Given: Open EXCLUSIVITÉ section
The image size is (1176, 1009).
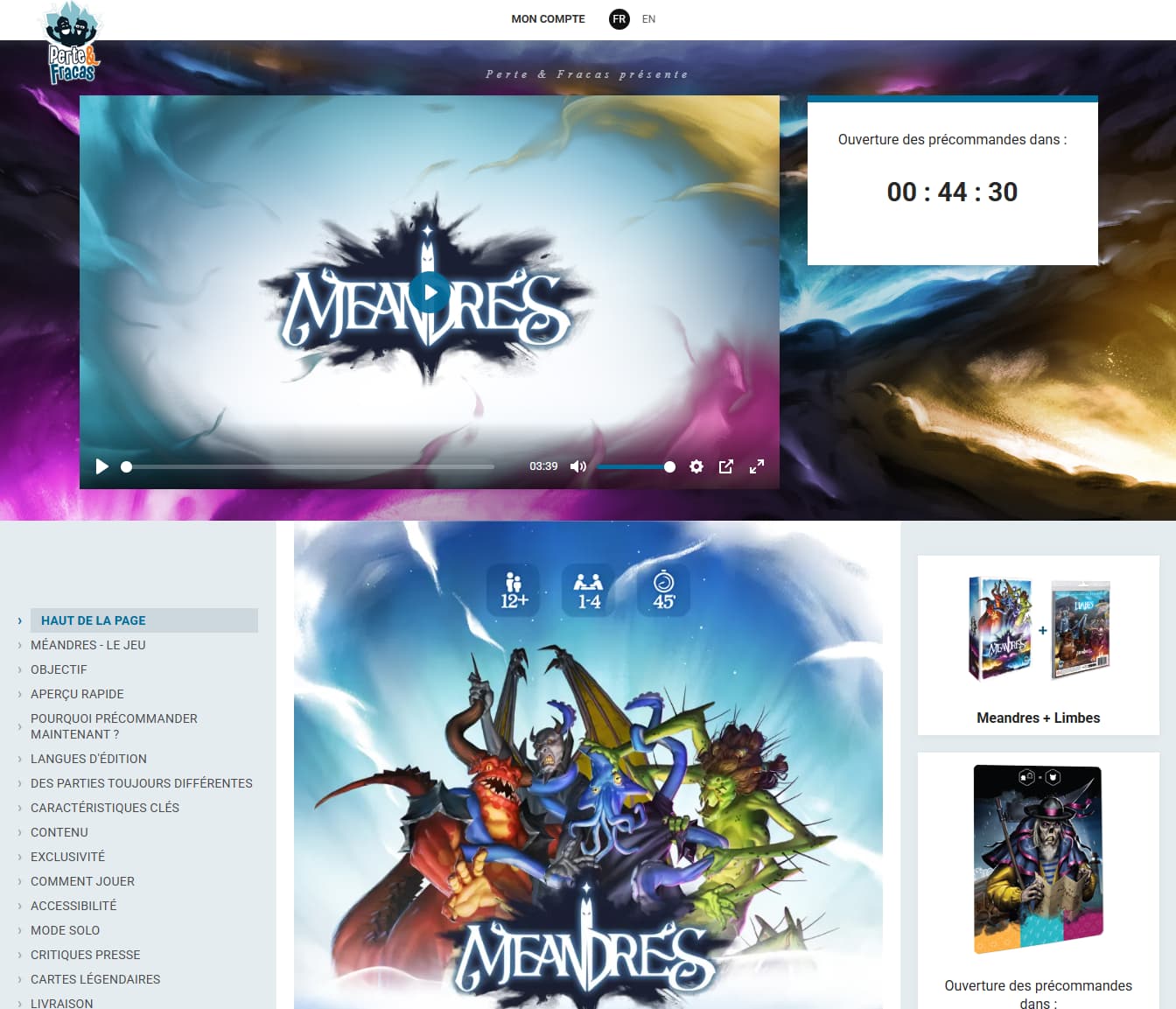Looking at the screenshot, I should [67, 857].
